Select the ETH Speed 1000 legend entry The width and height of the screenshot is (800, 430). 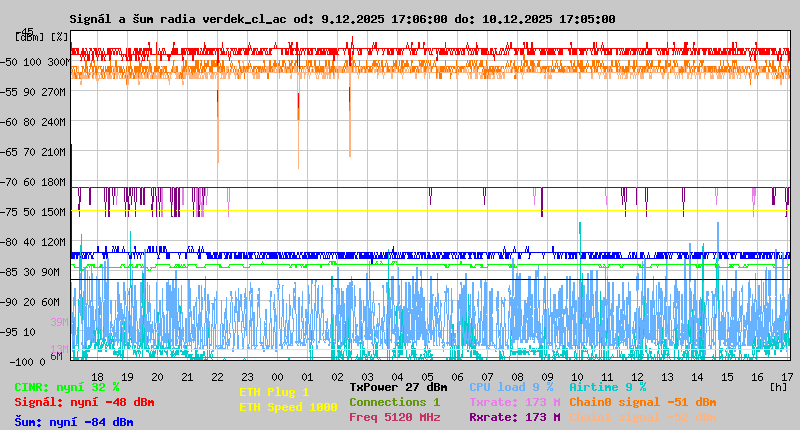pyautogui.click(x=288, y=407)
